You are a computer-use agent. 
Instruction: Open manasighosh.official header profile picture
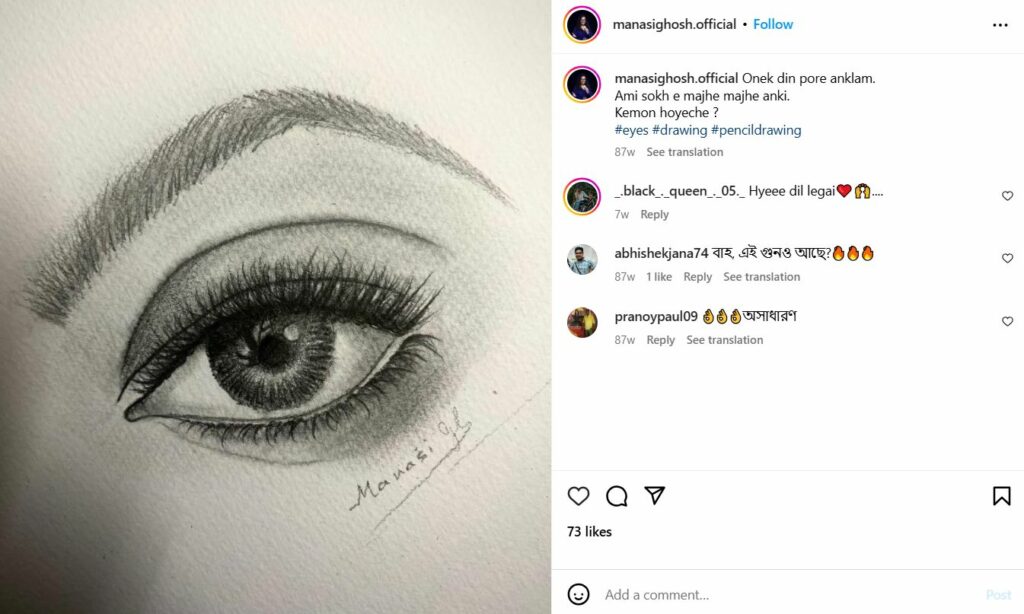click(582, 25)
